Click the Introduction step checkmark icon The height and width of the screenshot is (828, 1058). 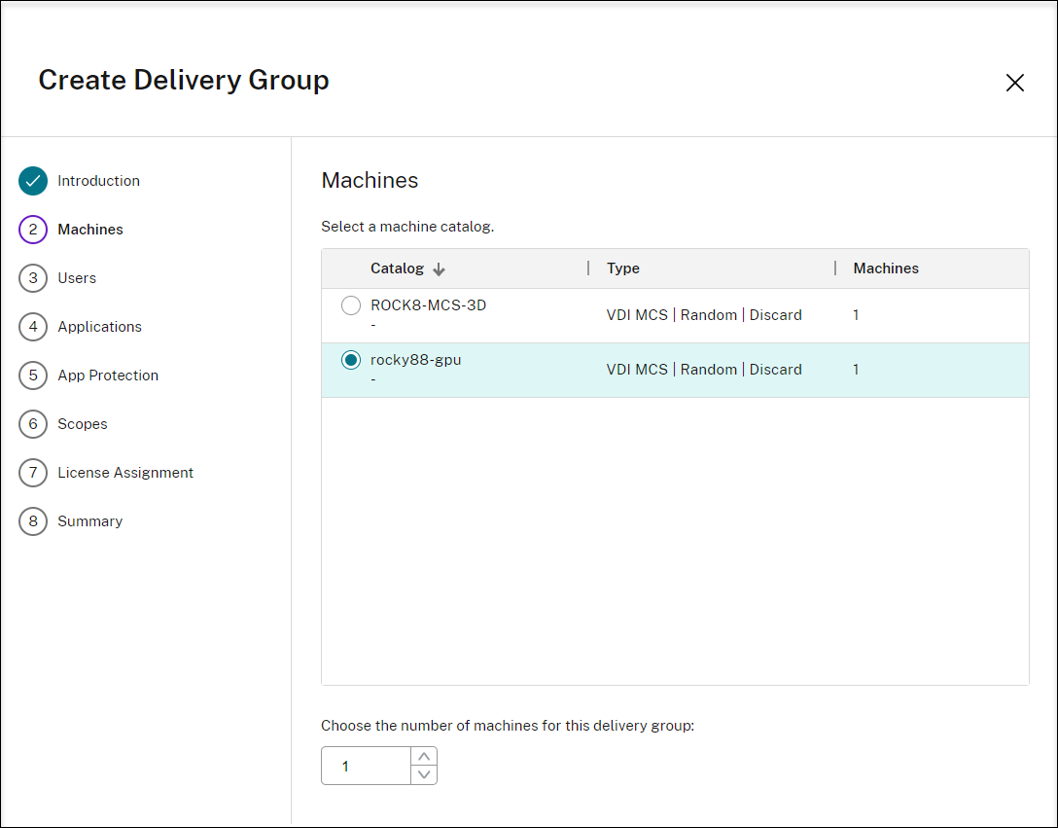click(x=32, y=181)
